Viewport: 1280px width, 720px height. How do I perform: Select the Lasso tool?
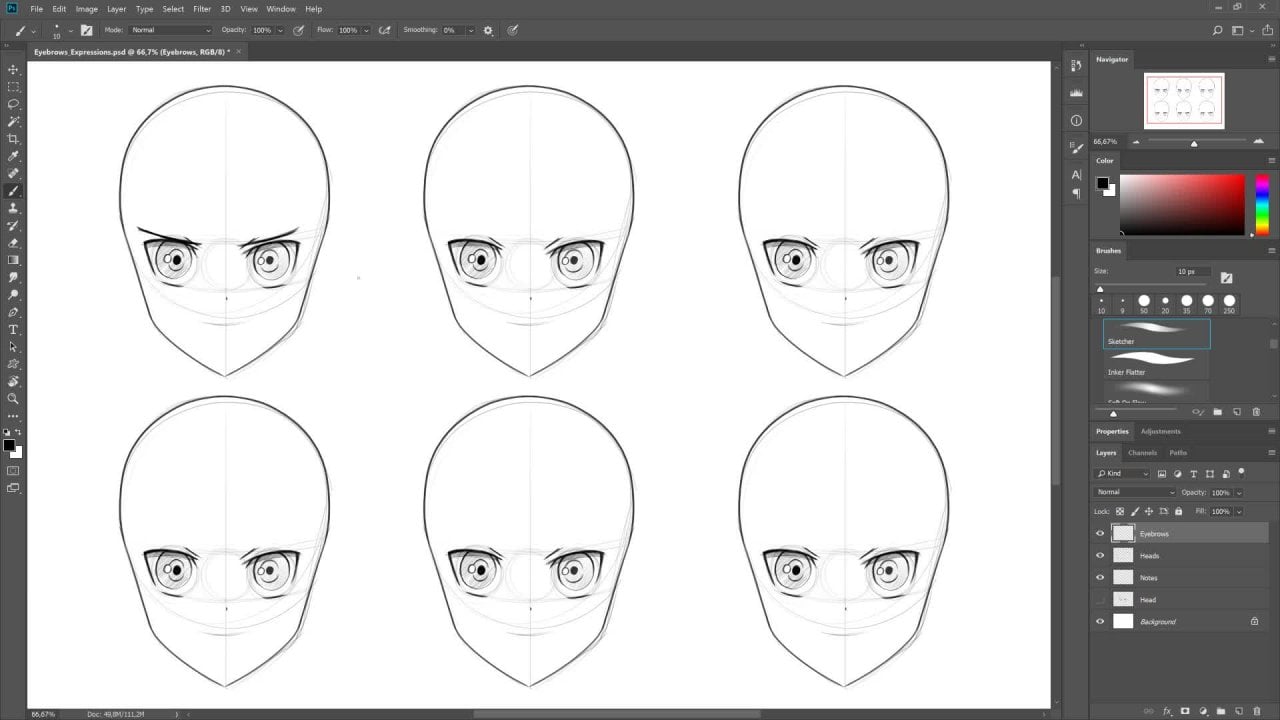click(x=13, y=104)
